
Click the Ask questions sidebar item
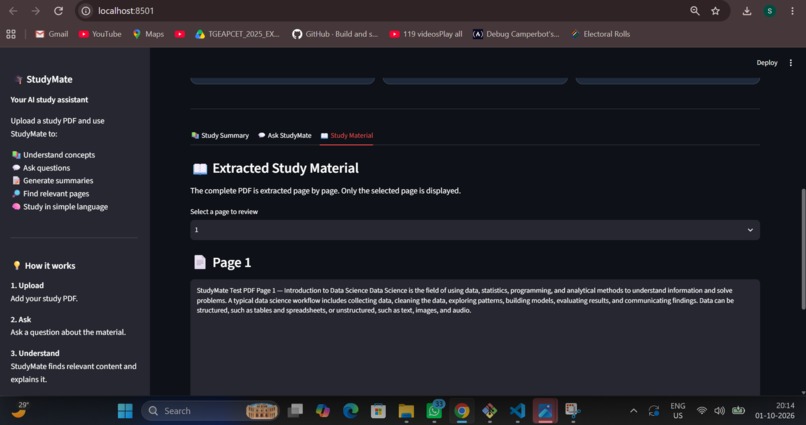[x=41, y=168]
